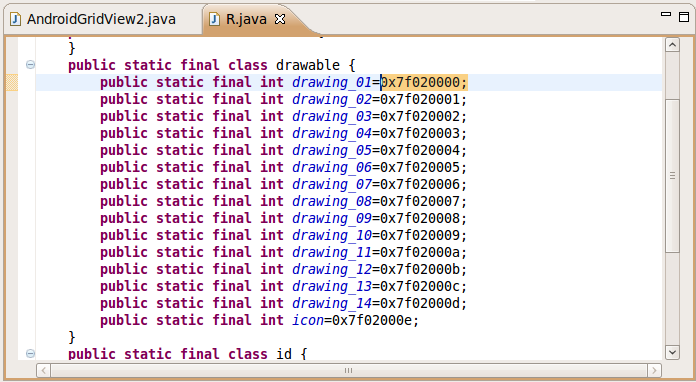Click drawing_04 field name
Image resolution: width=696 pixels, height=382 pixels.
(332, 133)
